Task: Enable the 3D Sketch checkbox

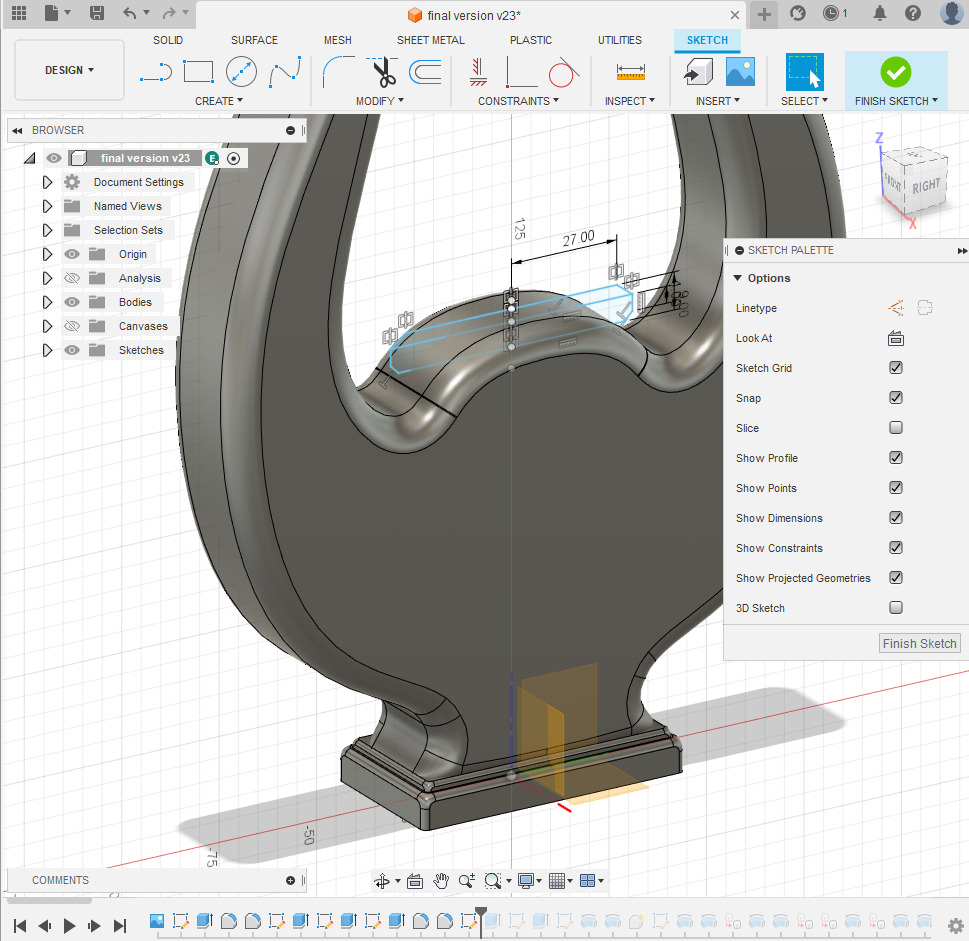Action: 896,608
